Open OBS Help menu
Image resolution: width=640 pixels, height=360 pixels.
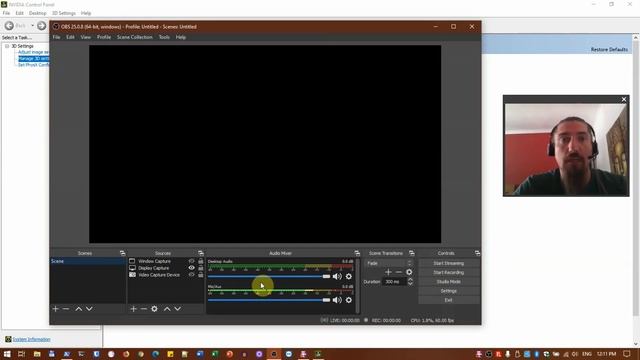tap(180, 37)
